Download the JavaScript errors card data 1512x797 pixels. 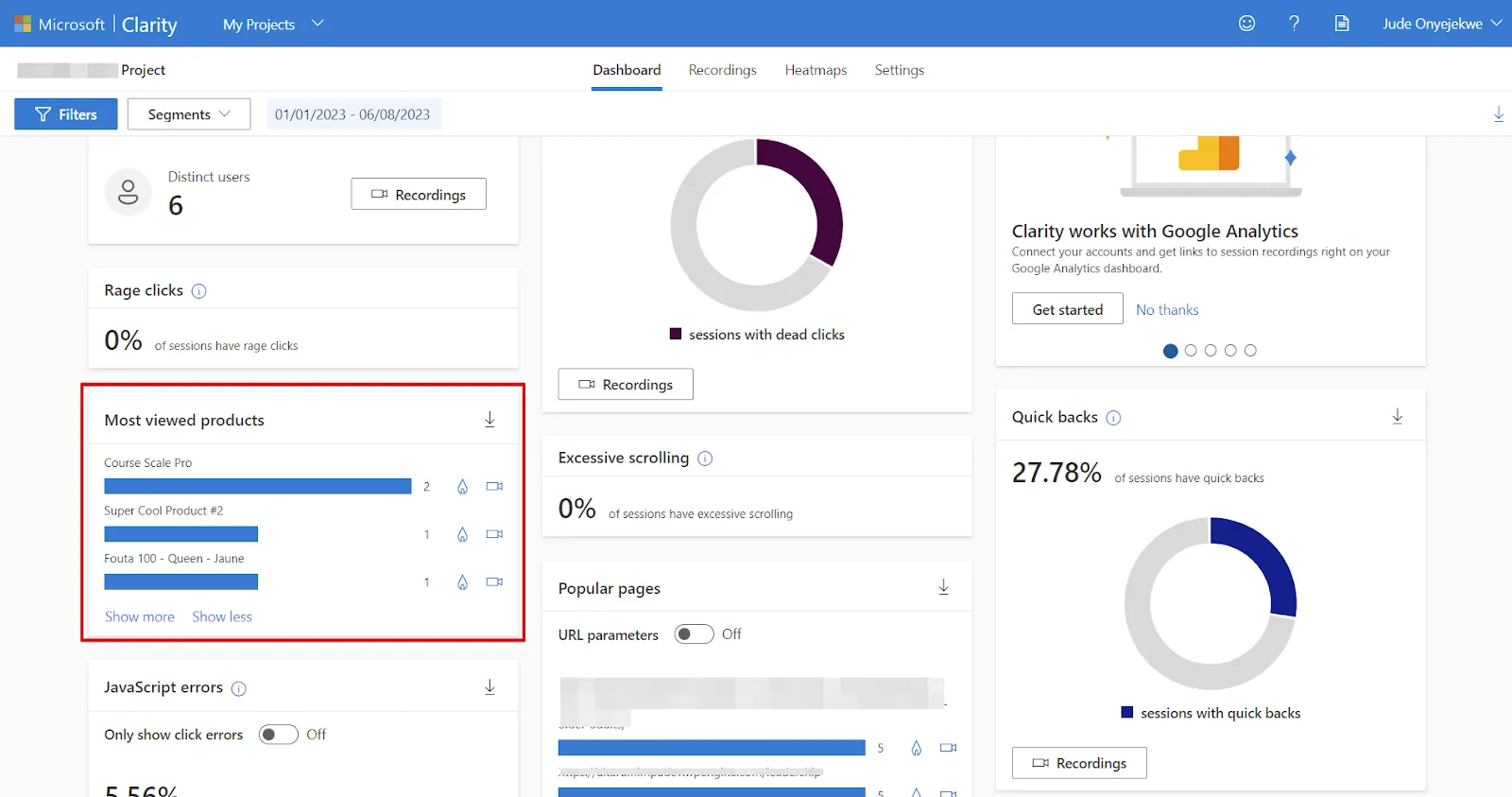490,687
